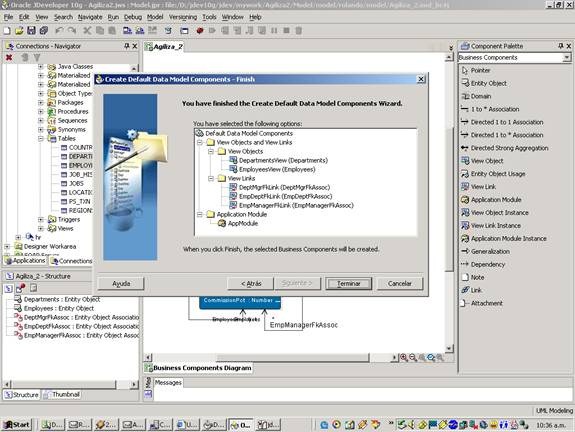The image size is (575, 432).
Task: Click the zoom in icon under diagram
Action: [404, 357]
